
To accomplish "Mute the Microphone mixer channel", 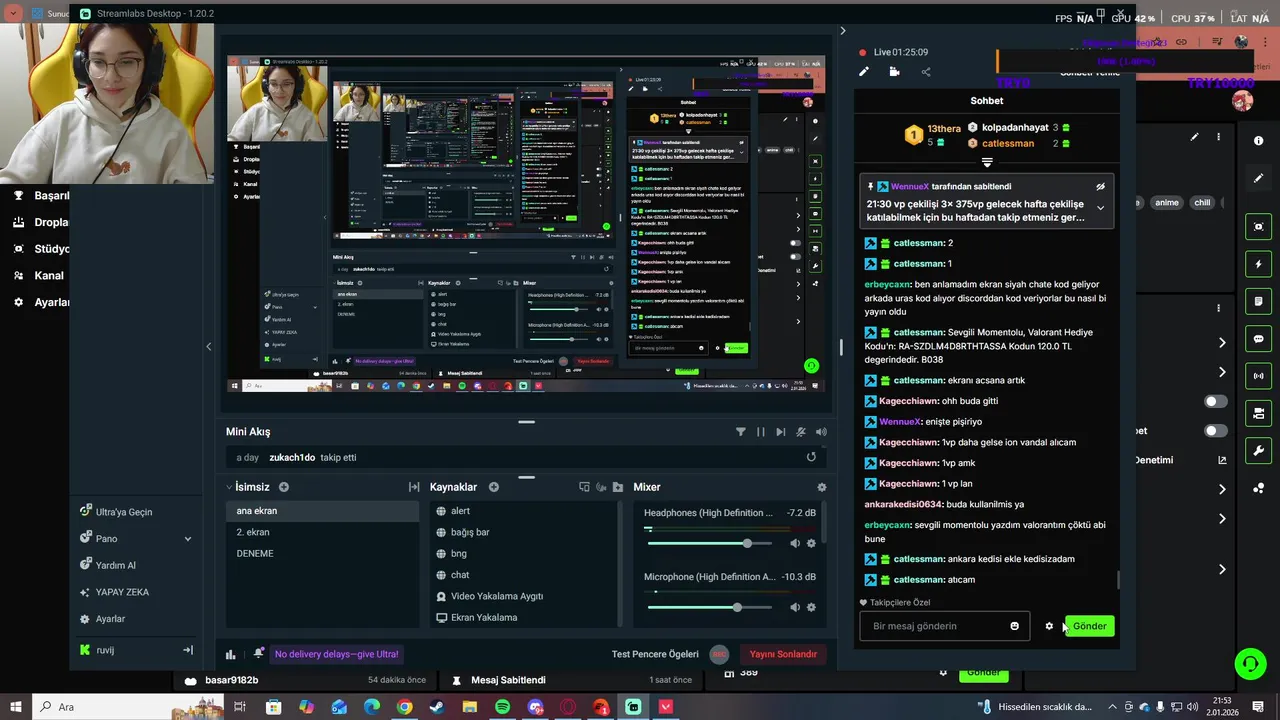I will click(x=795, y=607).
